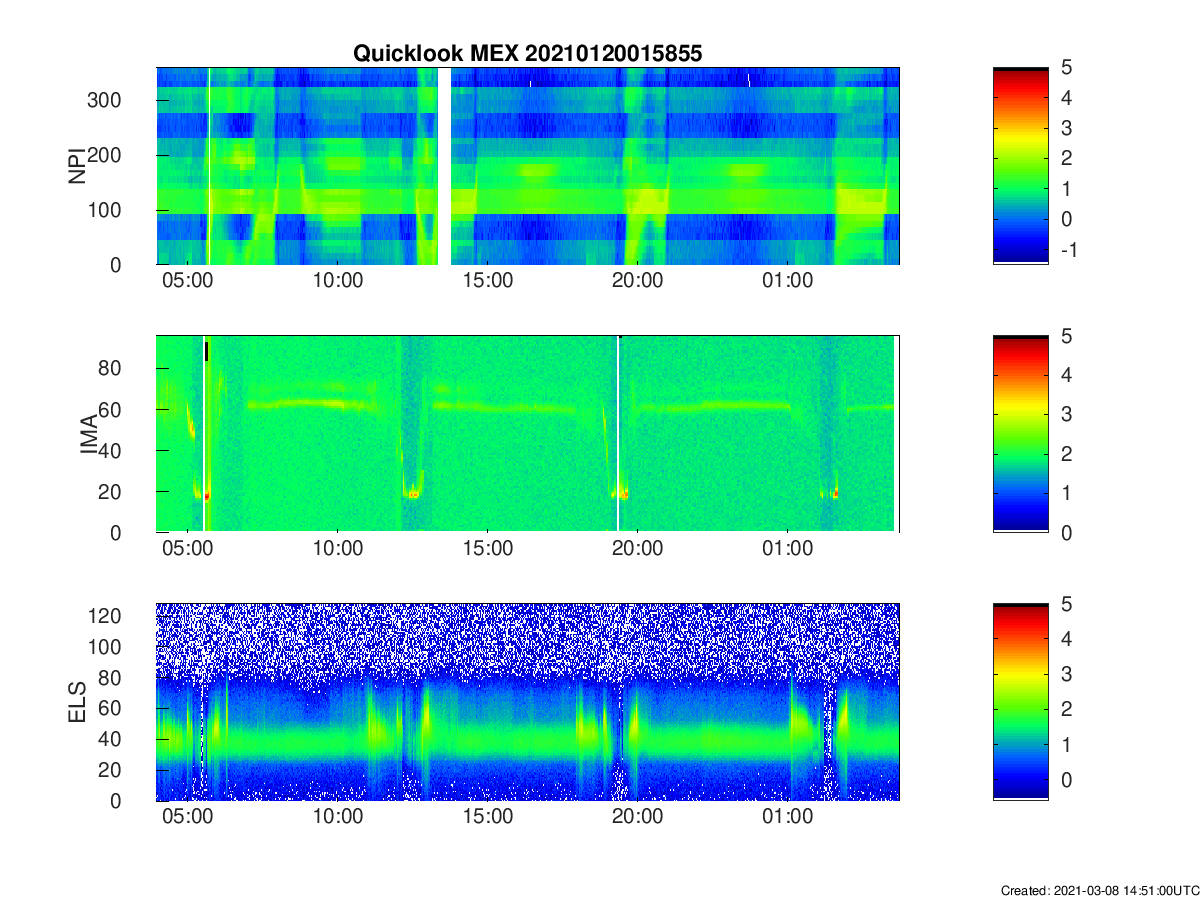The width and height of the screenshot is (1200, 900).
Task: Click the IMA spectrogram plot area
Action: point(528,434)
